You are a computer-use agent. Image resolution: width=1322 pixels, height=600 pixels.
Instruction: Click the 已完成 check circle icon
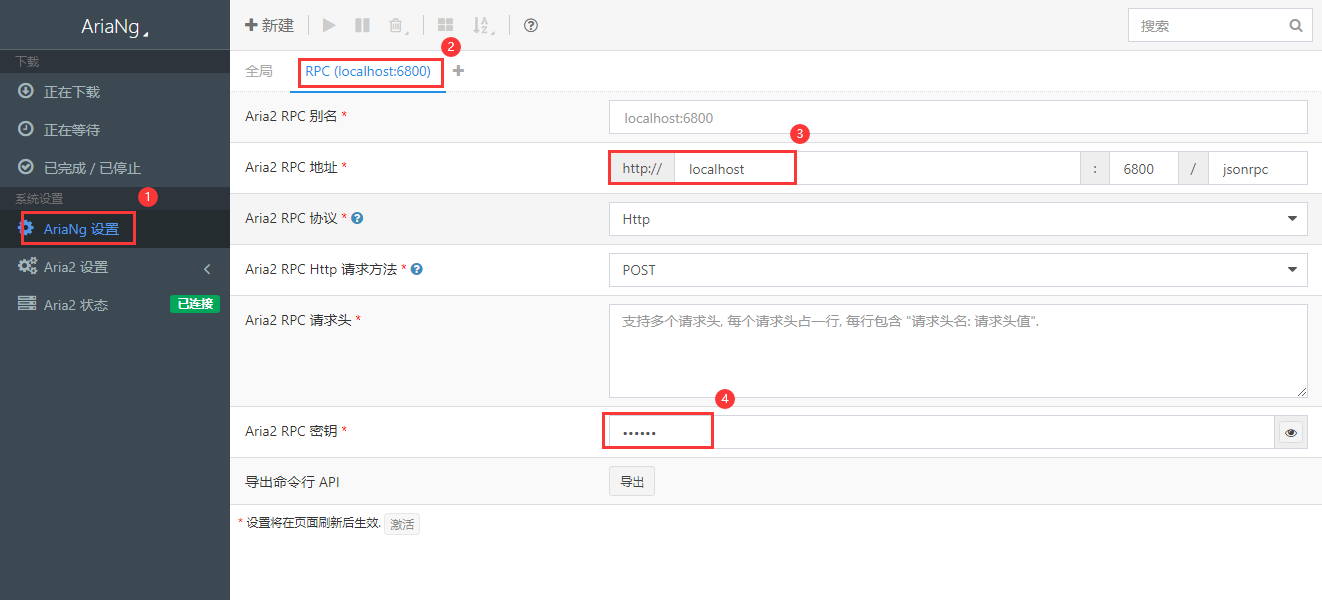click(26, 167)
